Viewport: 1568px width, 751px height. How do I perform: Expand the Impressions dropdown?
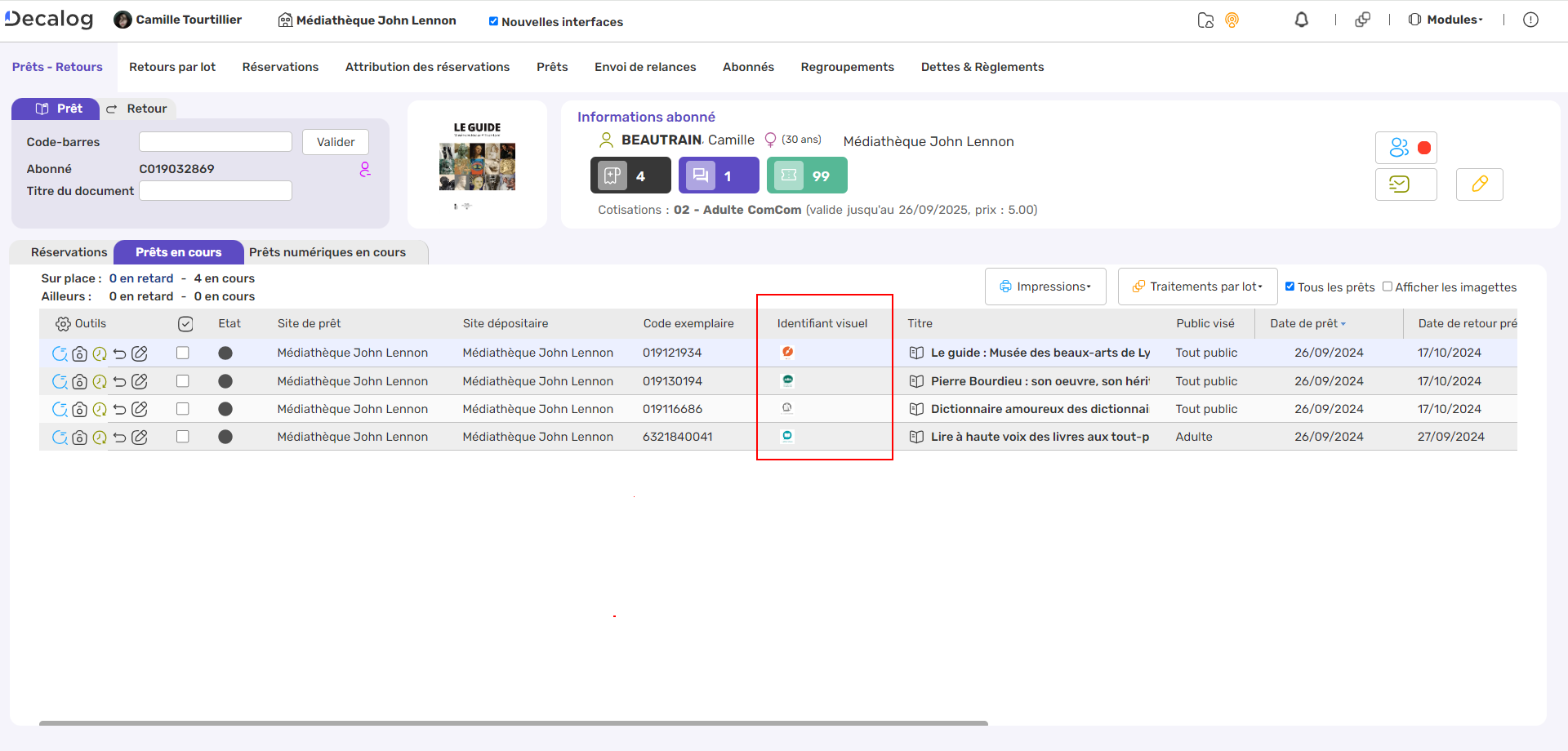(1045, 287)
